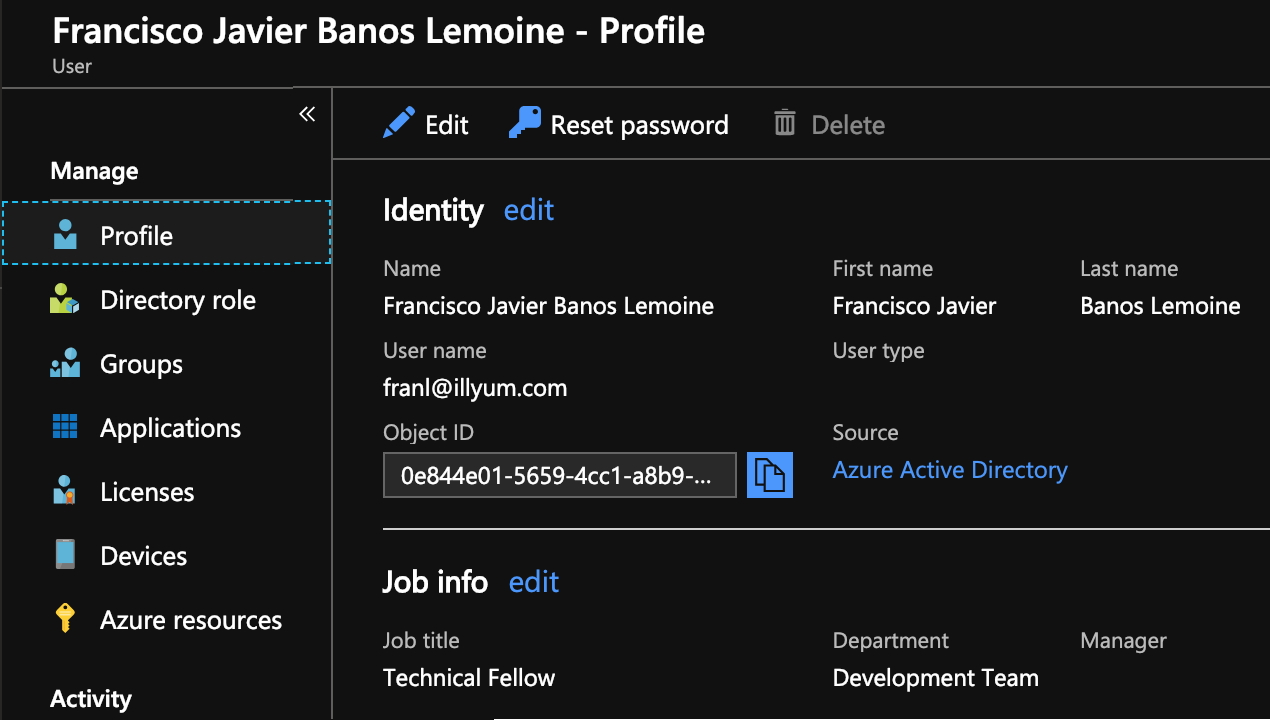Open Azure Active Directory source link
This screenshot has width=1270, height=720.
949,469
